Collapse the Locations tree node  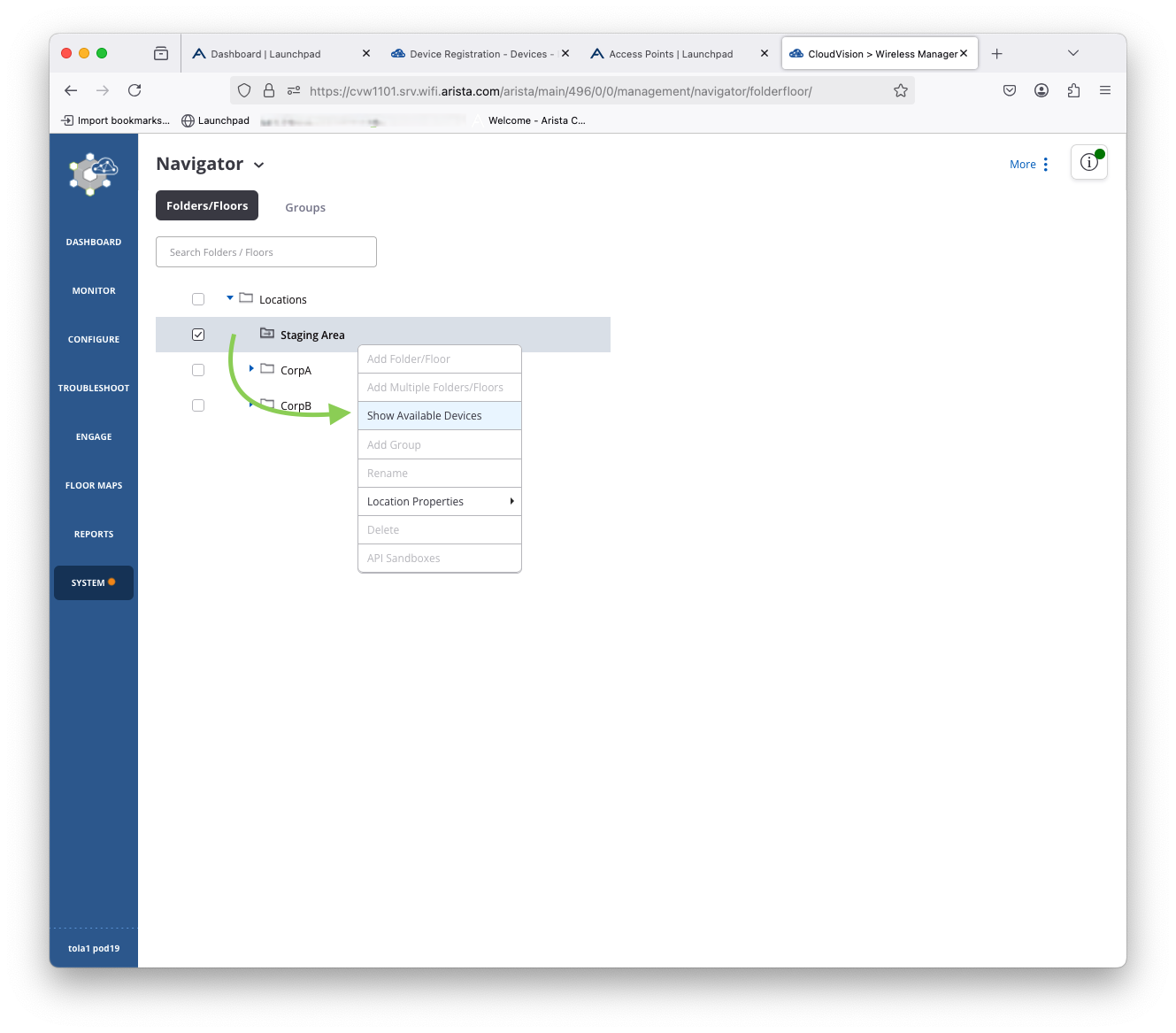[x=230, y=298]
